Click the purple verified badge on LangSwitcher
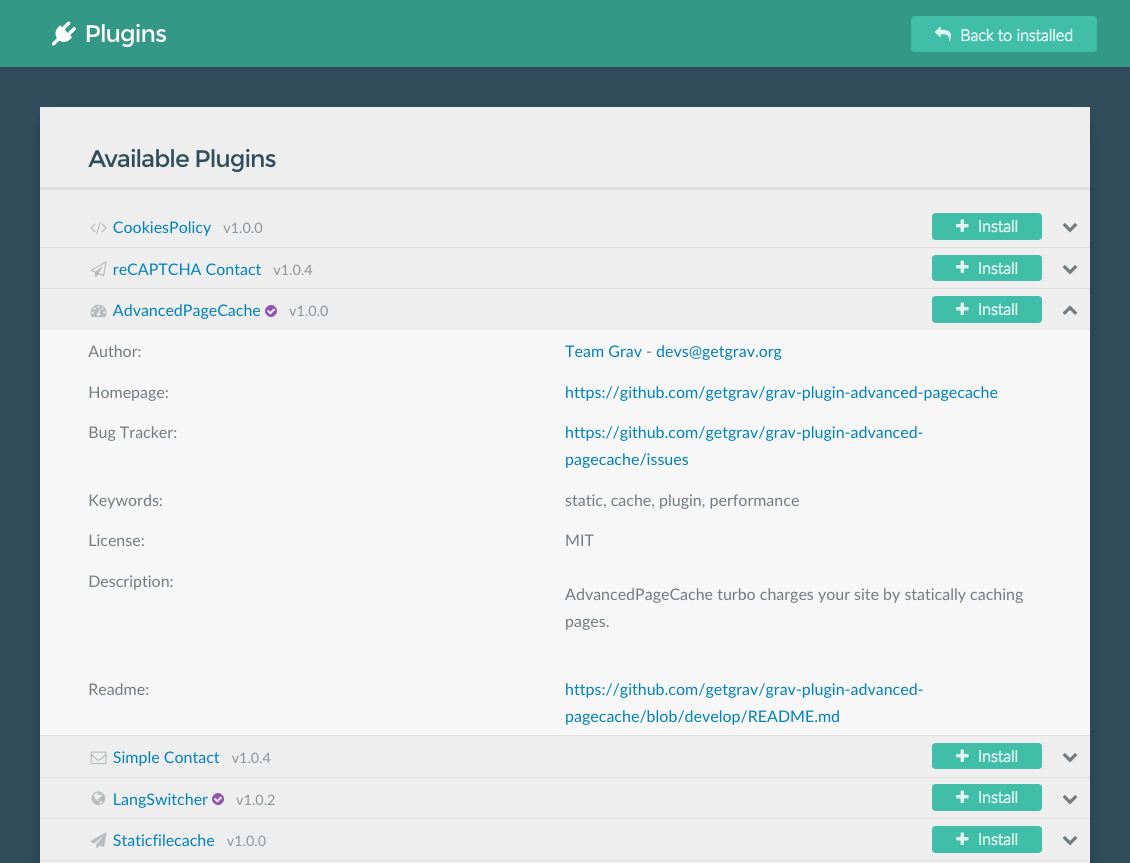 pyautogui.click(x=218, y=799)
